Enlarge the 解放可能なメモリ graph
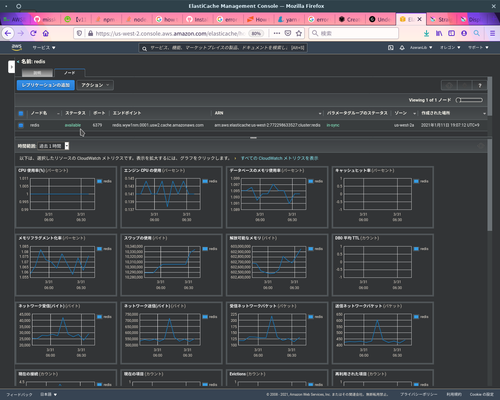 pos(277,265)
